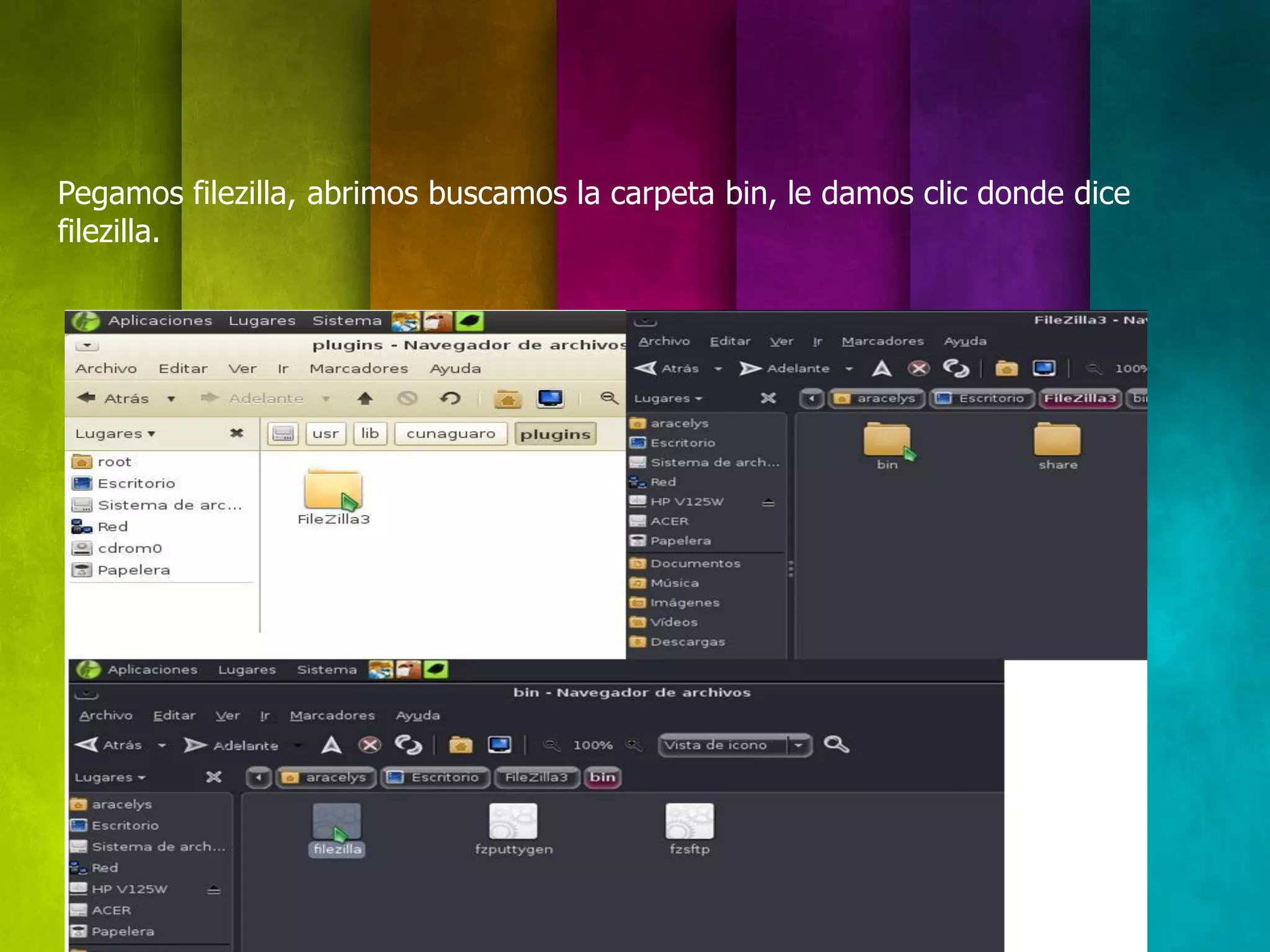This screenshot has width=1270, height=952.
Task: Open the bin folder in FileZilla3 window
Action: click(x=887, y=446)
